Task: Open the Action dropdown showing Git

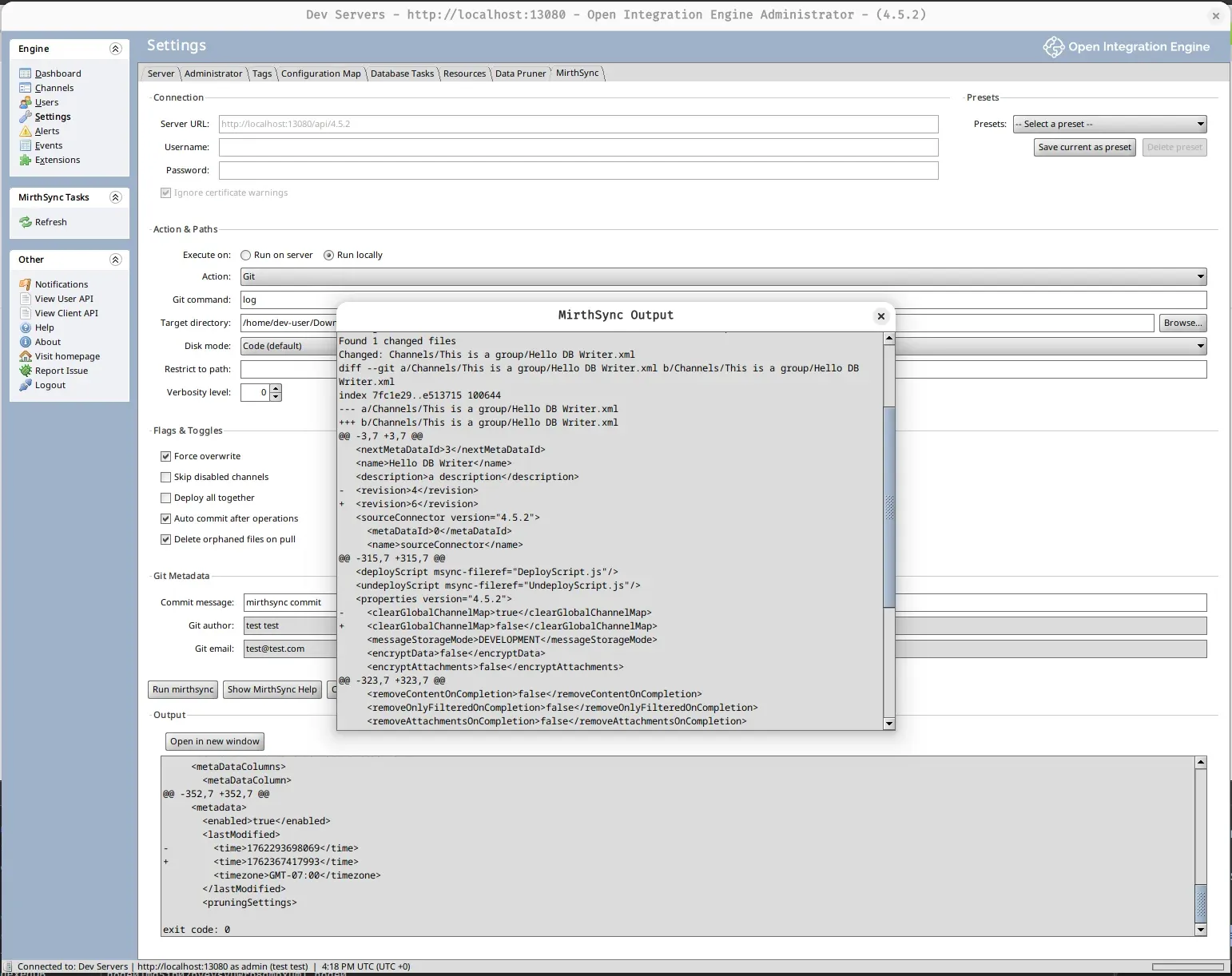Action: (x=1199, y=276)
